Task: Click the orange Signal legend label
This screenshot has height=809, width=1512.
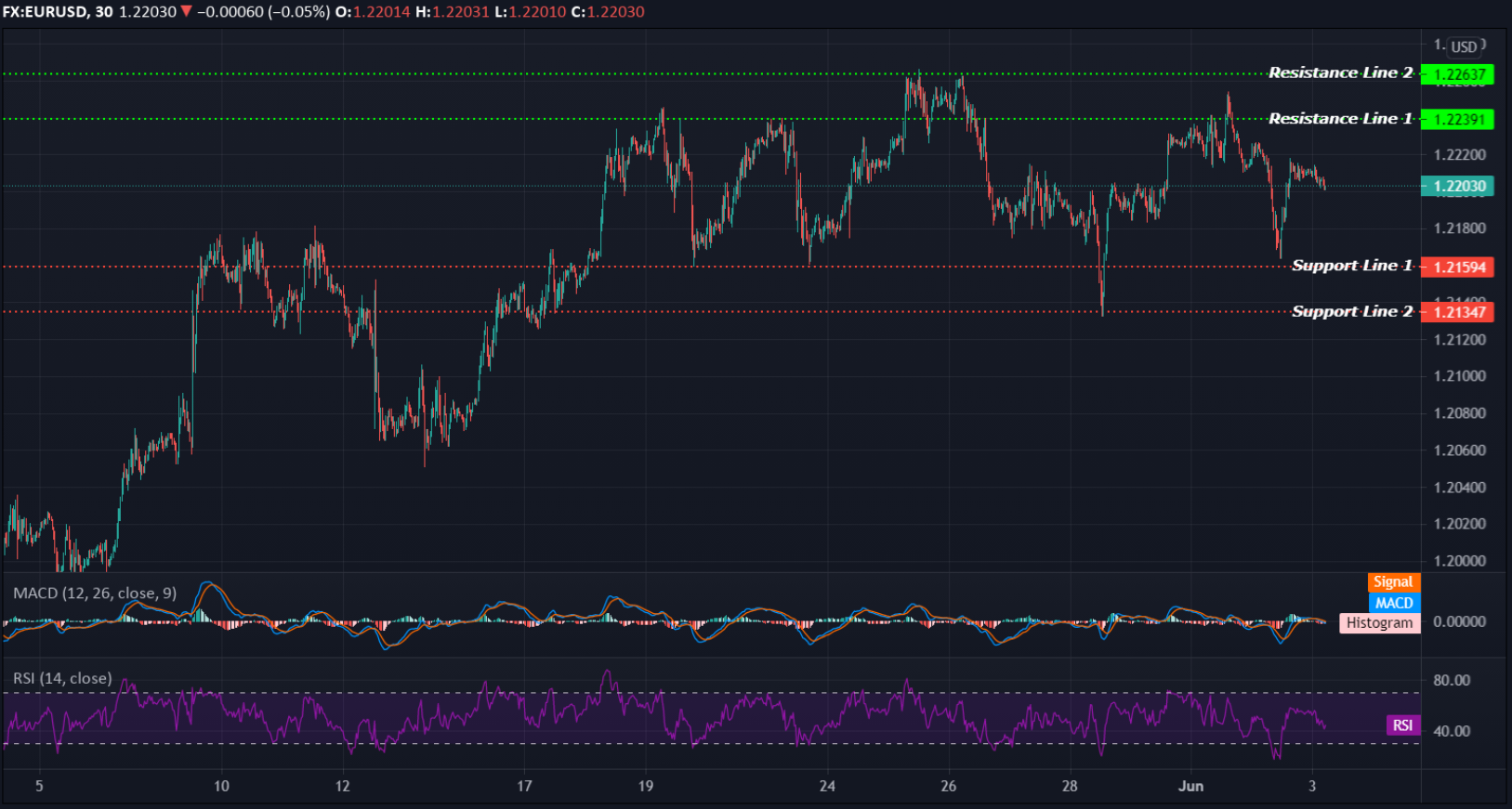Action: click(x=1393, y=581)
